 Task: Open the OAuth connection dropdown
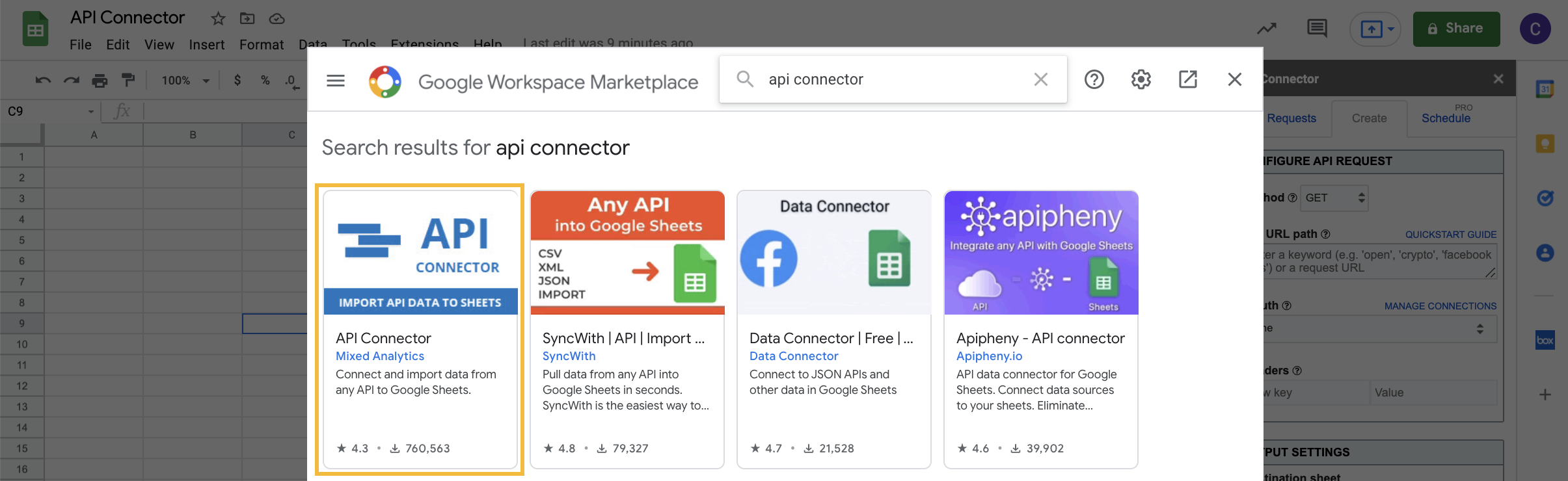[1379, 329]
